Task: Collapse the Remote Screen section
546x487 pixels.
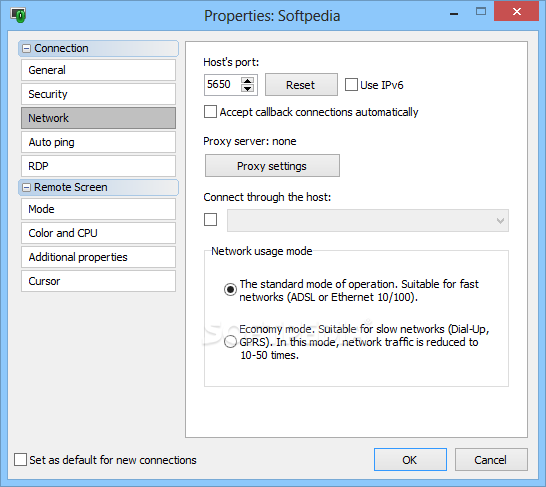Action: [x=26, y=188]
